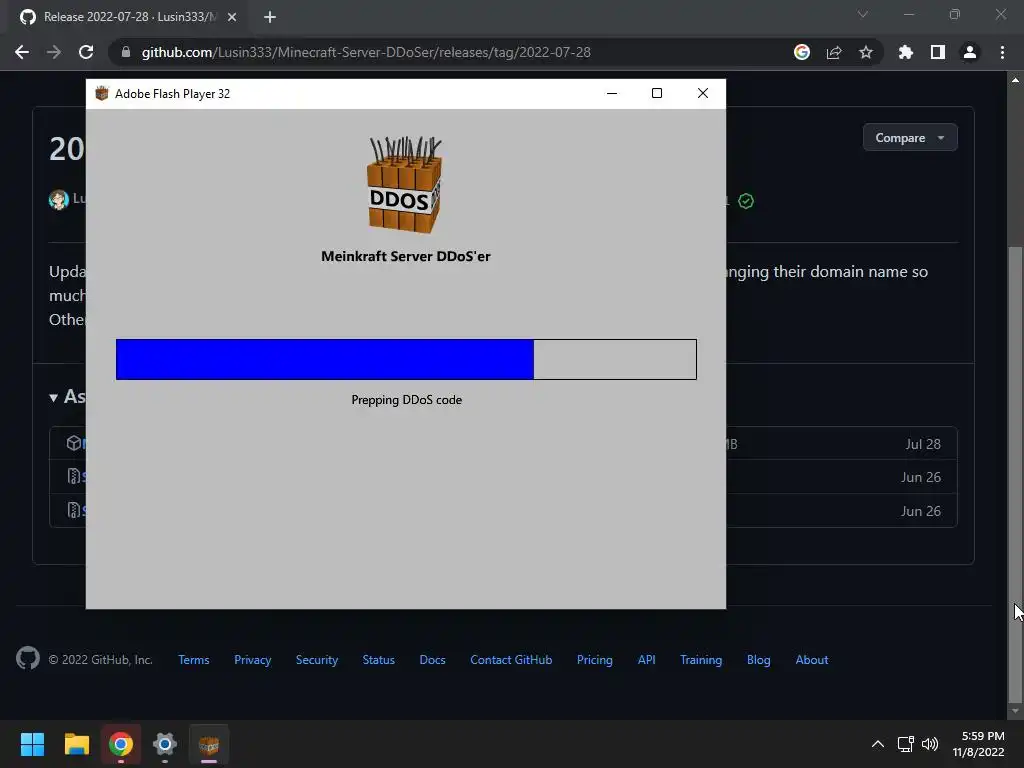
Task: Open the About footer link
Action: pyautogui.click(x=812, y=660)
